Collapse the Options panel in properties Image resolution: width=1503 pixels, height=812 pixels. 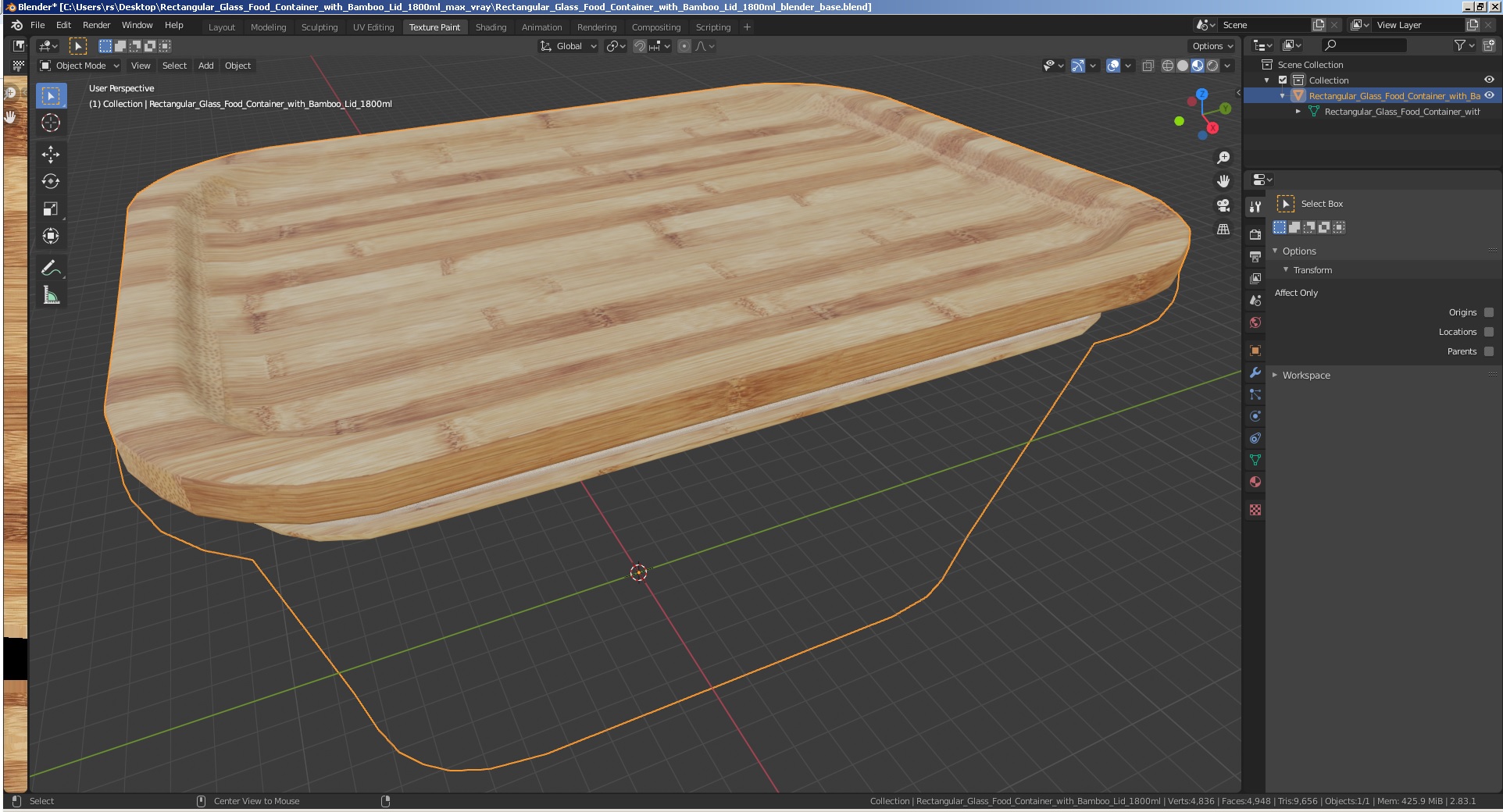coord(1275,251)
